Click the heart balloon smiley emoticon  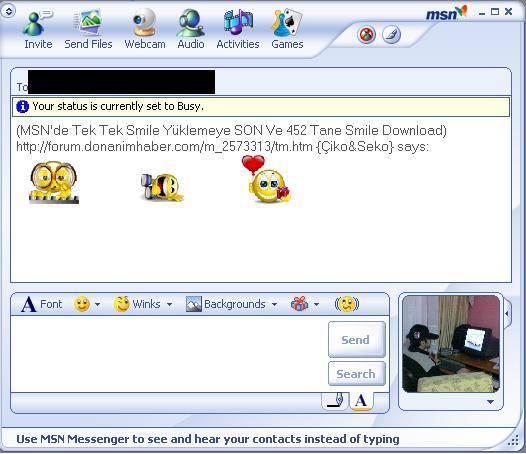click(x=267, y=179)
